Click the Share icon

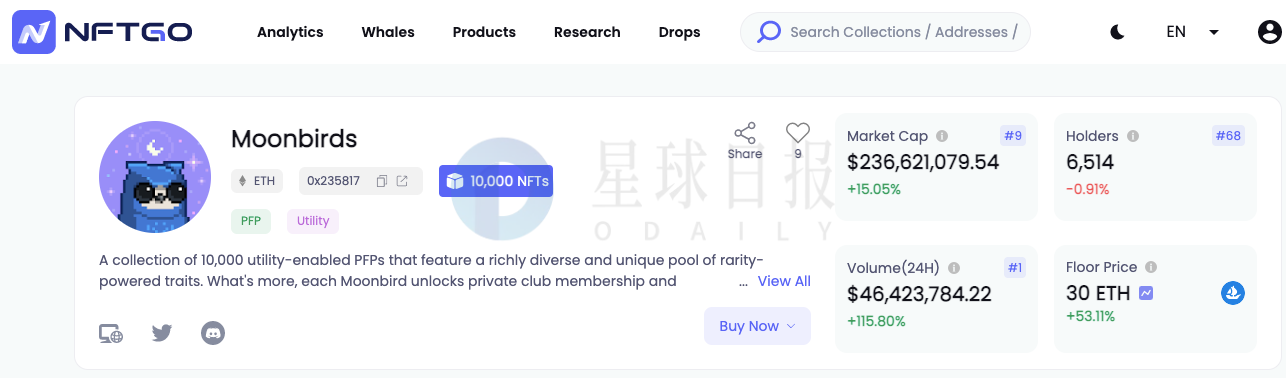(x=745, y=141)
